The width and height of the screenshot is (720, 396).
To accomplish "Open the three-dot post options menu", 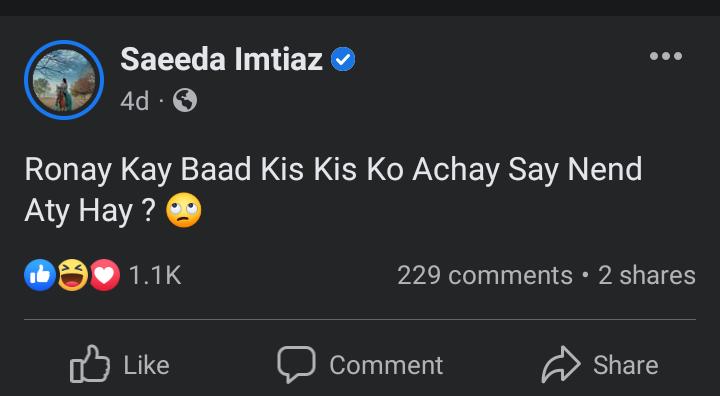I will tap(666, 56).
